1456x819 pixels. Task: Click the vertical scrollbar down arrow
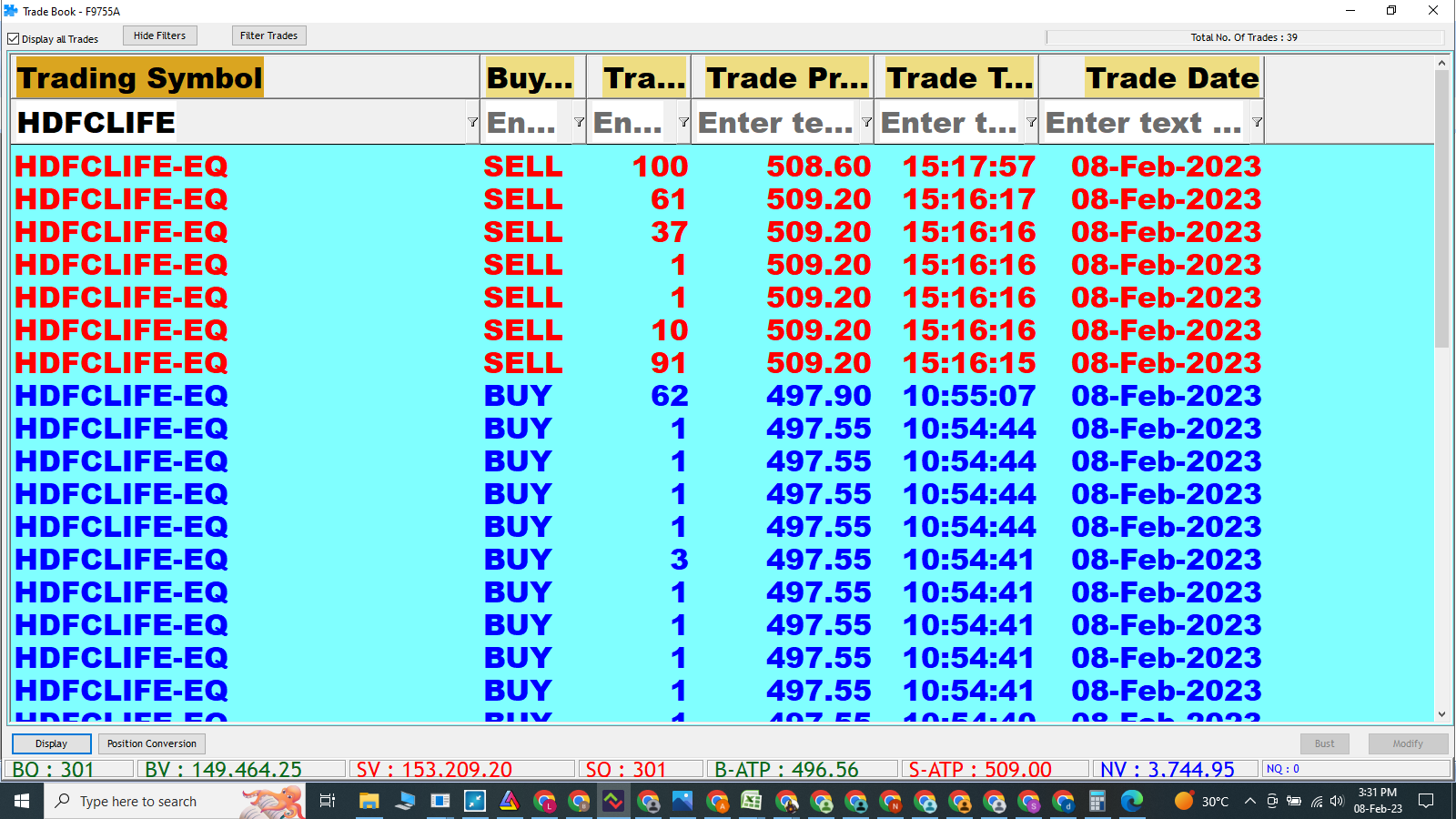[x=1441, y=714]
